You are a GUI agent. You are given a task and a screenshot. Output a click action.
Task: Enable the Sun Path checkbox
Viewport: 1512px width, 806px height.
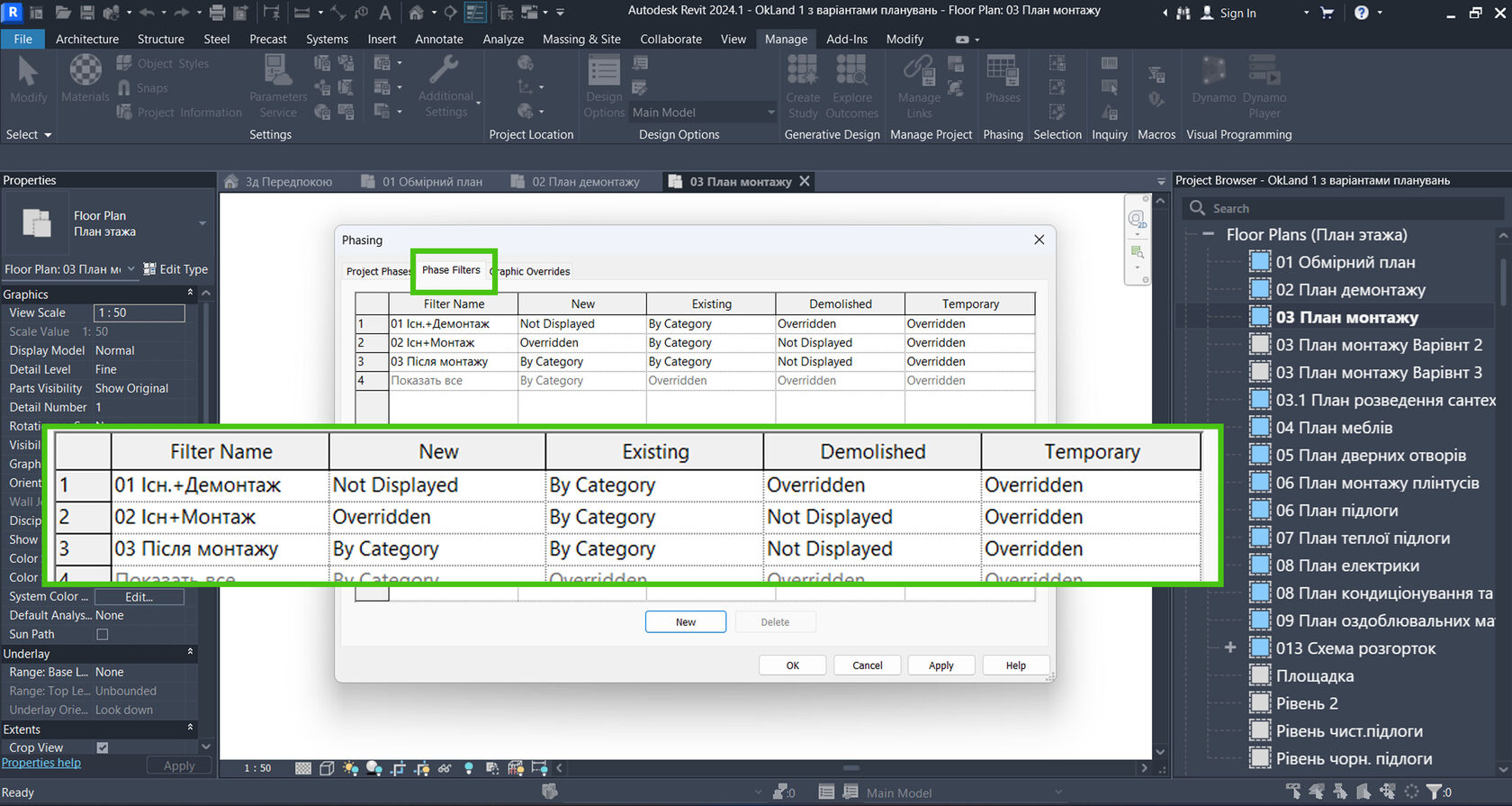(103, 635)
